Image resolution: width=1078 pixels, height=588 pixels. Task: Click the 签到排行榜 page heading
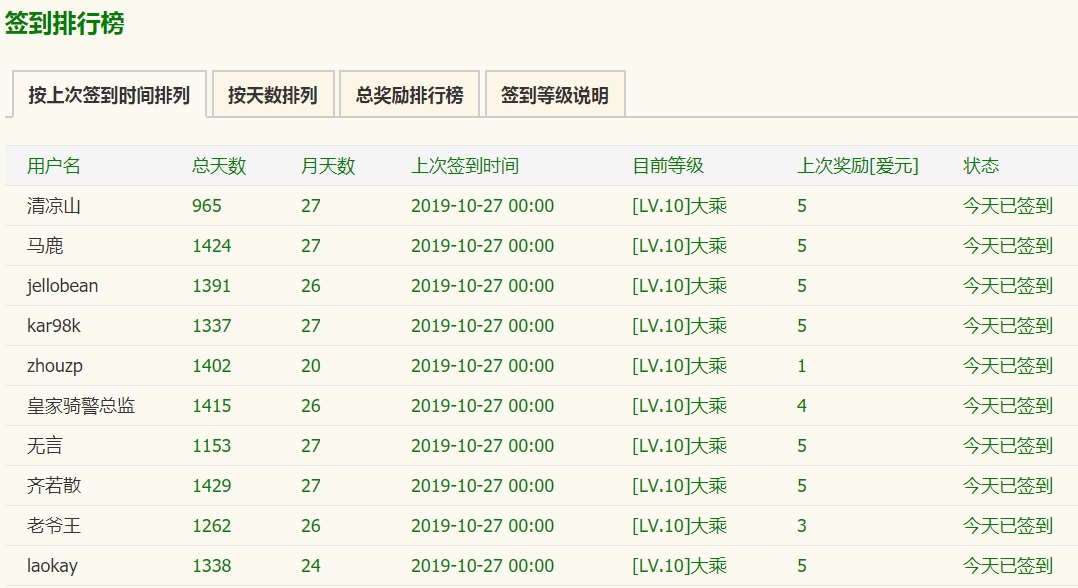pos(65,23)
